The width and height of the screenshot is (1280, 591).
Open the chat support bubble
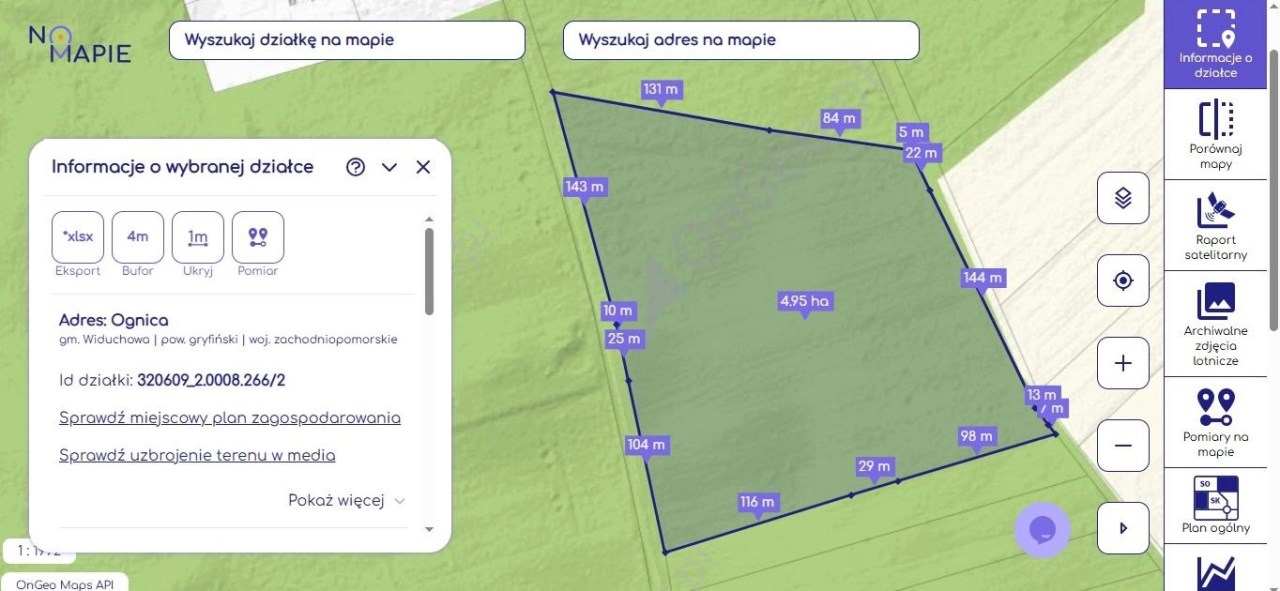click(x=1042, y=529)
